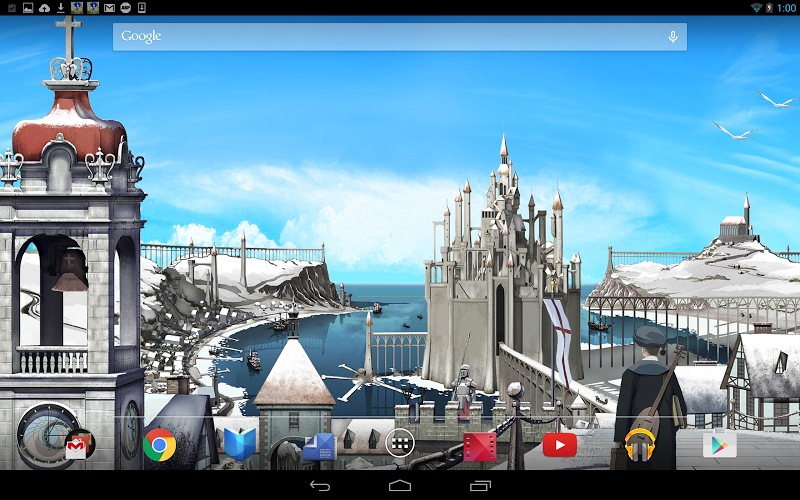
Task: Tap the Google logo in search bar
Action: point(141,37)
